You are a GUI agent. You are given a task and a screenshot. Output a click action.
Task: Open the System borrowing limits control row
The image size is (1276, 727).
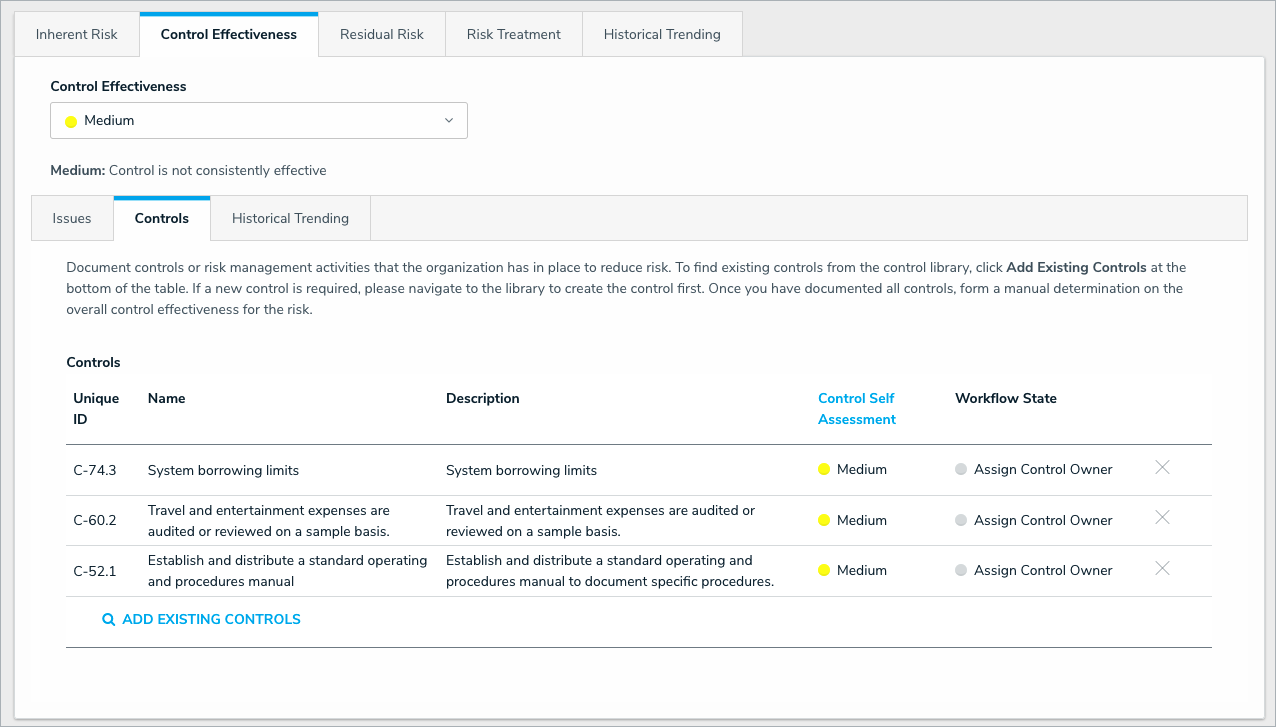click(223, 470)
